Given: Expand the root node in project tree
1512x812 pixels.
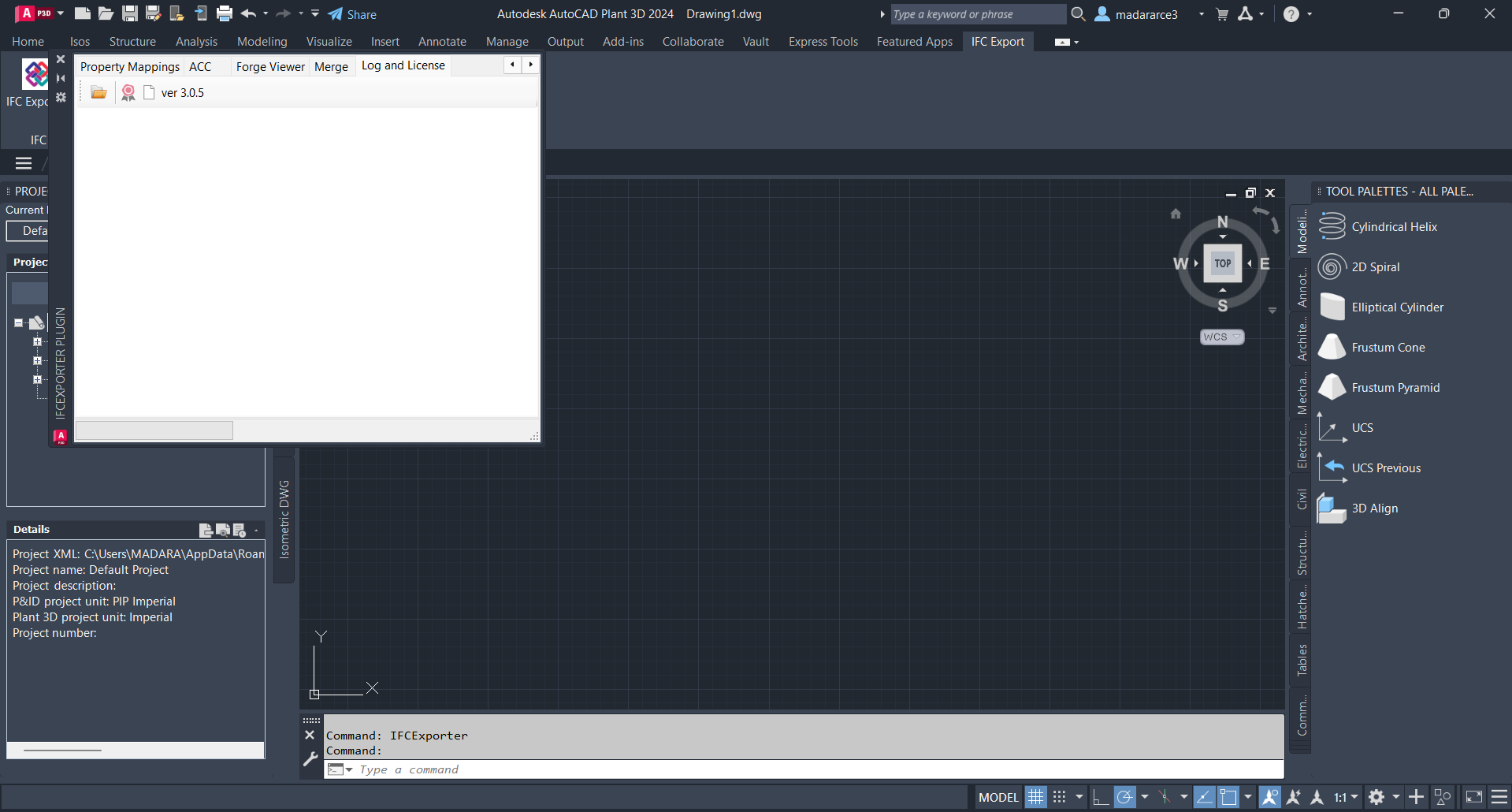Looking at the screenshot, I should (19, 322).
